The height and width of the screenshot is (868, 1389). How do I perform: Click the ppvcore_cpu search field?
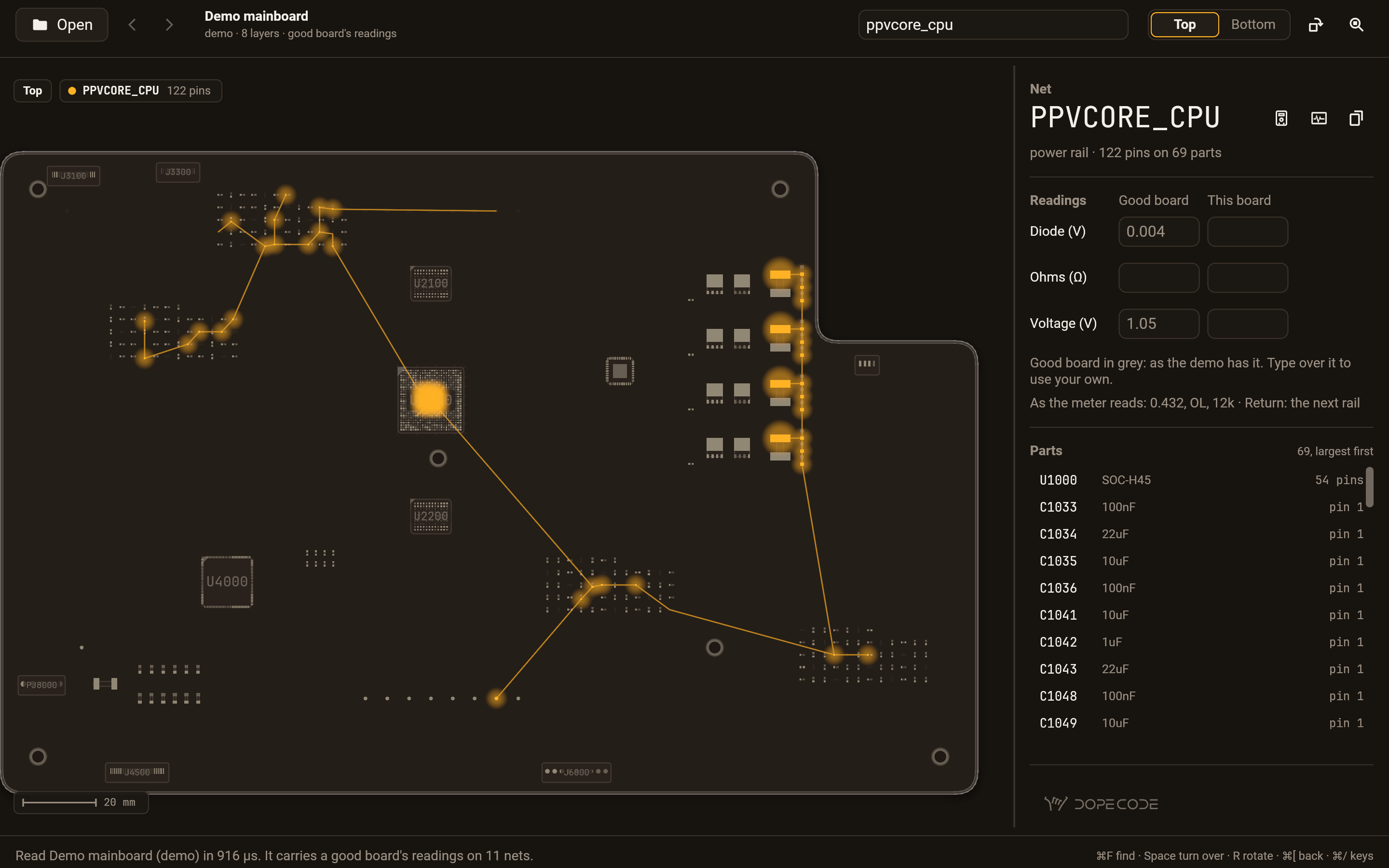pyautogui.click(x=993, y=25)
